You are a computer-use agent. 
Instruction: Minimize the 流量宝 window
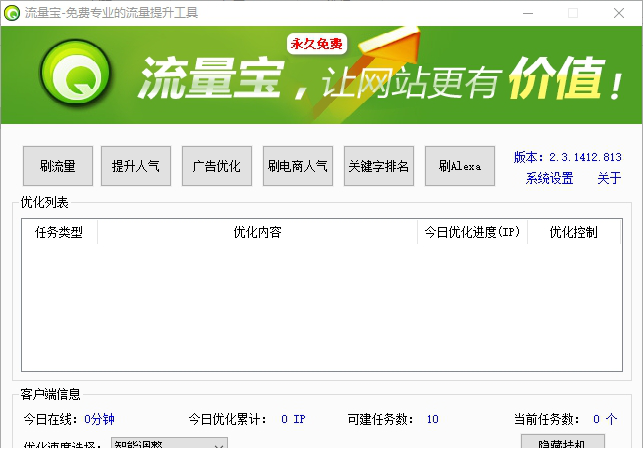click(x=528, y=13)
